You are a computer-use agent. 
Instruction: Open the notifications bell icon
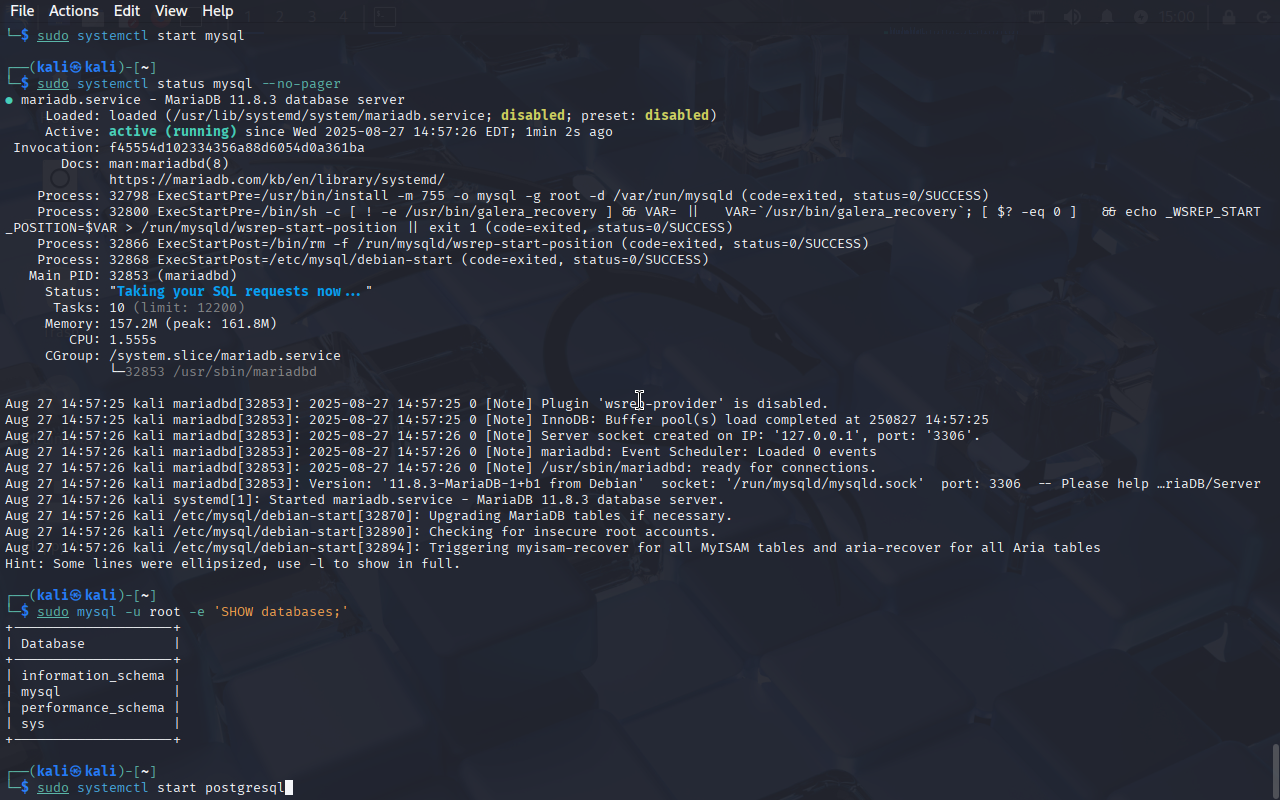click(1107, 17)
